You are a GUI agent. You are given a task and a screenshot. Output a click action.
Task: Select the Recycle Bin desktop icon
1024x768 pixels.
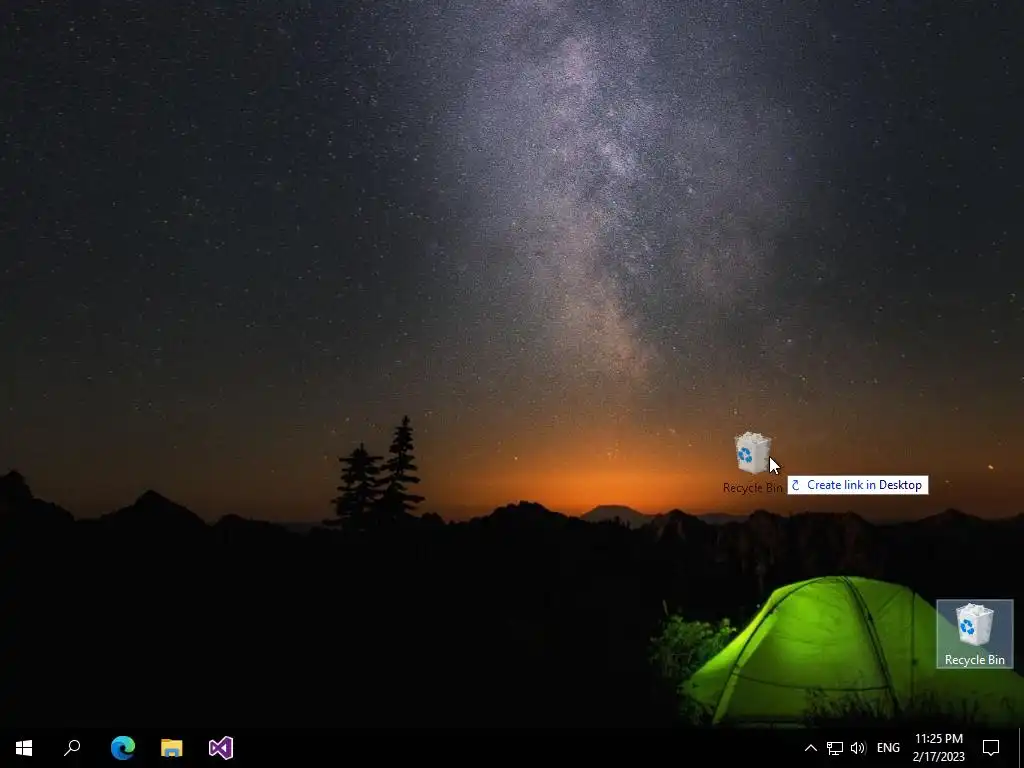pyautogui.click(x=974, y=633)
